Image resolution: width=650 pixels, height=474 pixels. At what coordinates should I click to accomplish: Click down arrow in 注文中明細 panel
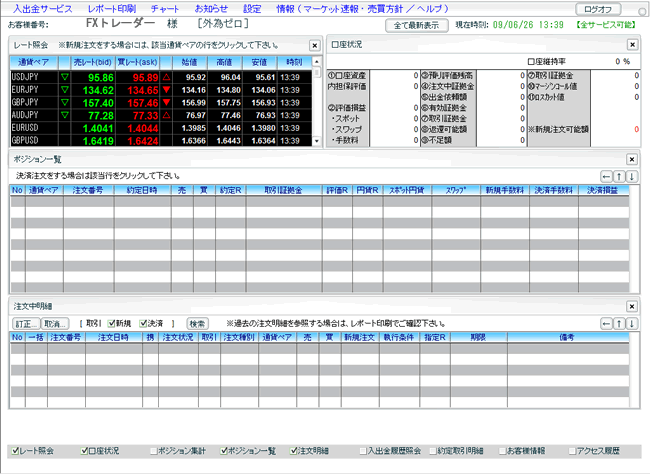[x=631, y=323]
